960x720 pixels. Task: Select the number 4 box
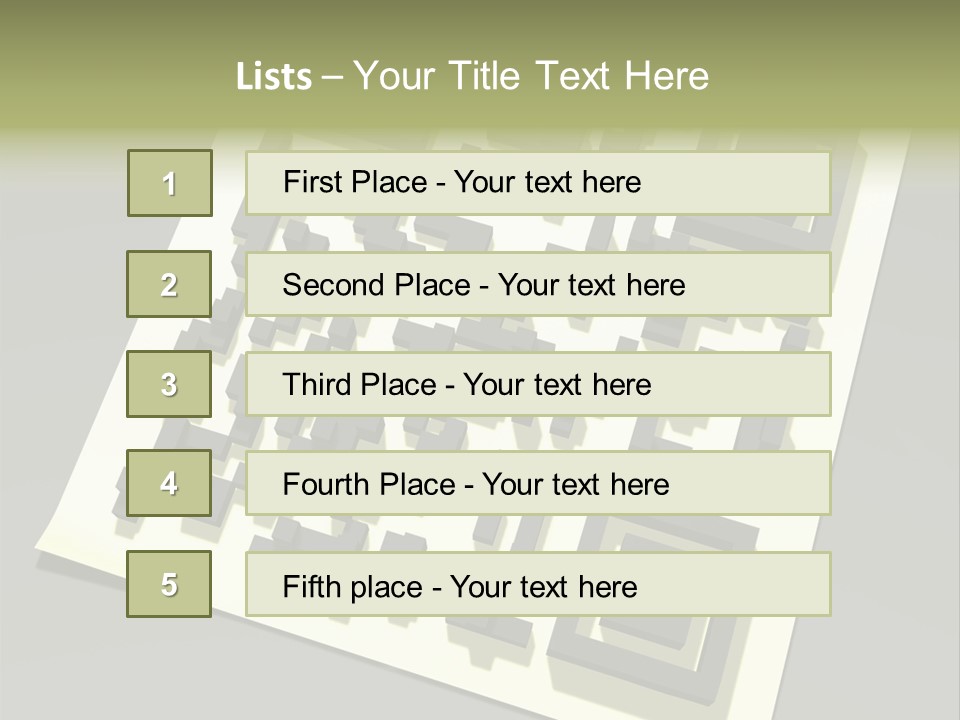(169, 483)
